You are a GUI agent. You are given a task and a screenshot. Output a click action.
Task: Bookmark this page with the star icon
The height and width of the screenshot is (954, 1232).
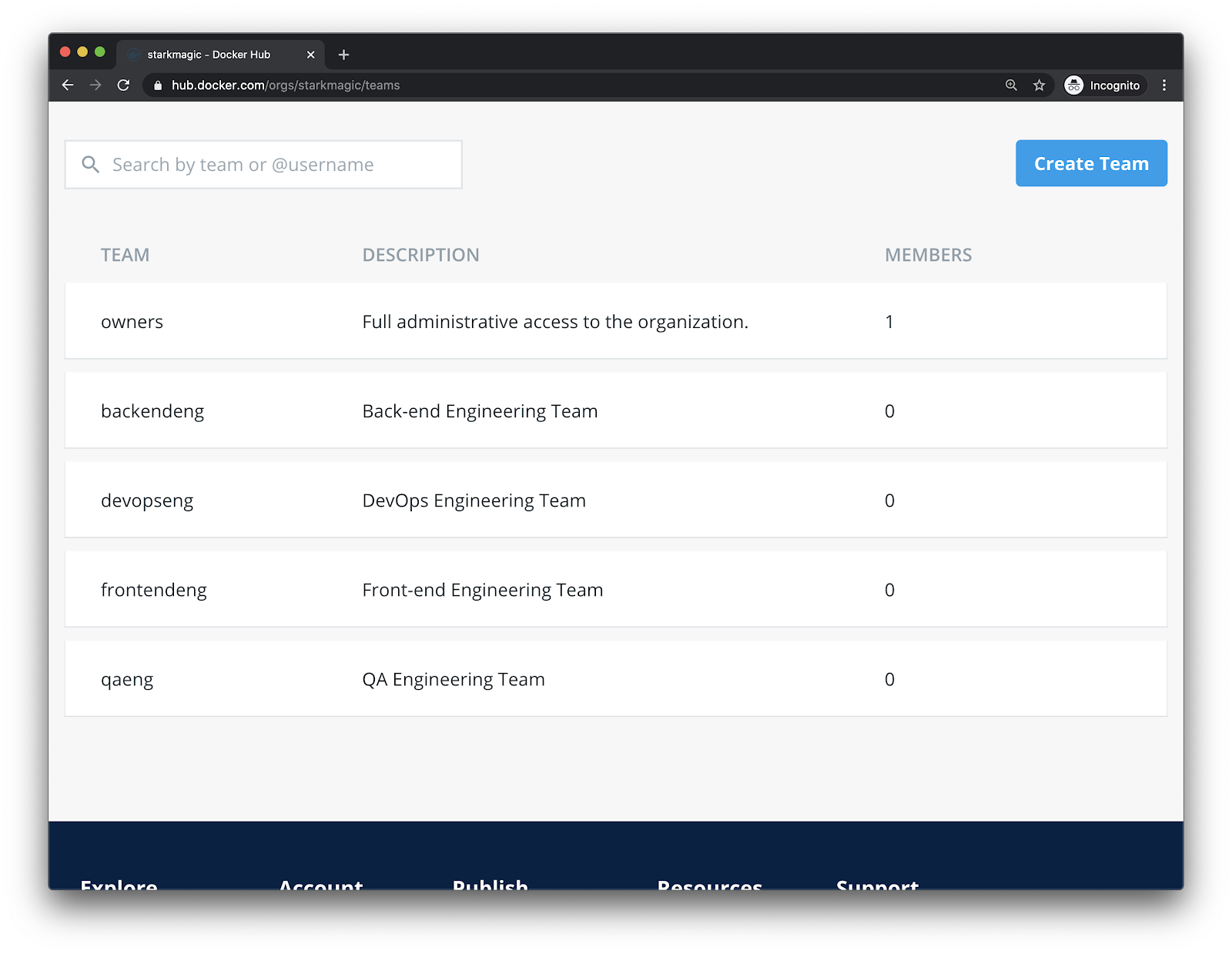pos(1039,85)
